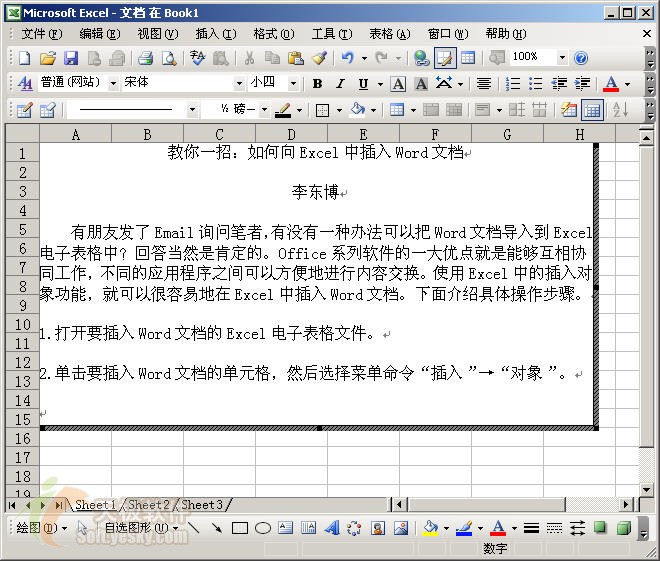Click the horizontal scrollbar right arrow
The image size is (660, 561).
point(626,504)
